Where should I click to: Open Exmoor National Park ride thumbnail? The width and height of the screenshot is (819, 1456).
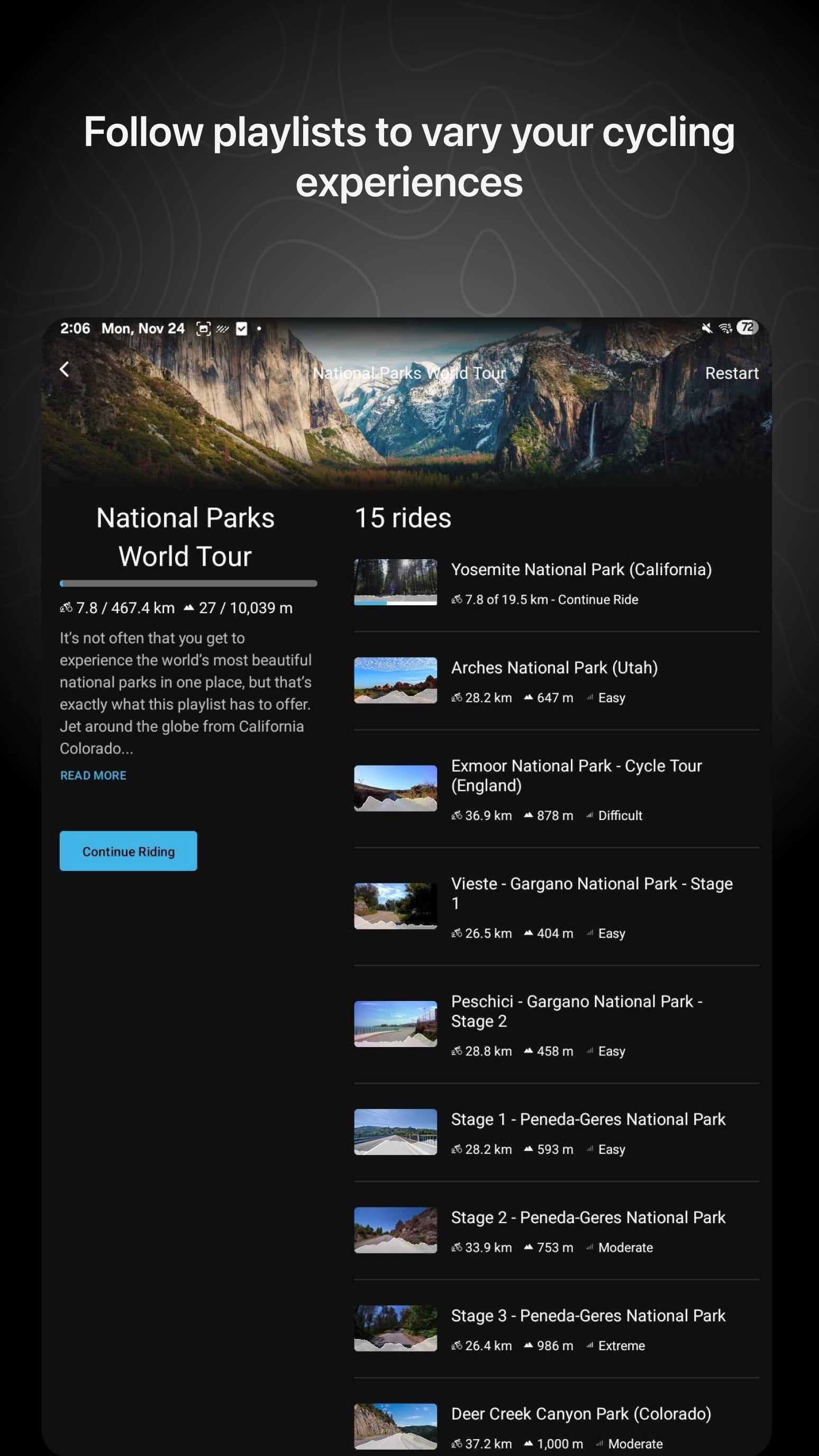(395, 788)
